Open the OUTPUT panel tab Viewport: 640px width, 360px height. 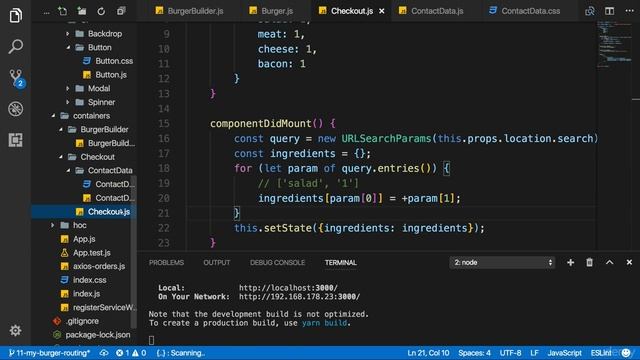click(x=217, y=262)
